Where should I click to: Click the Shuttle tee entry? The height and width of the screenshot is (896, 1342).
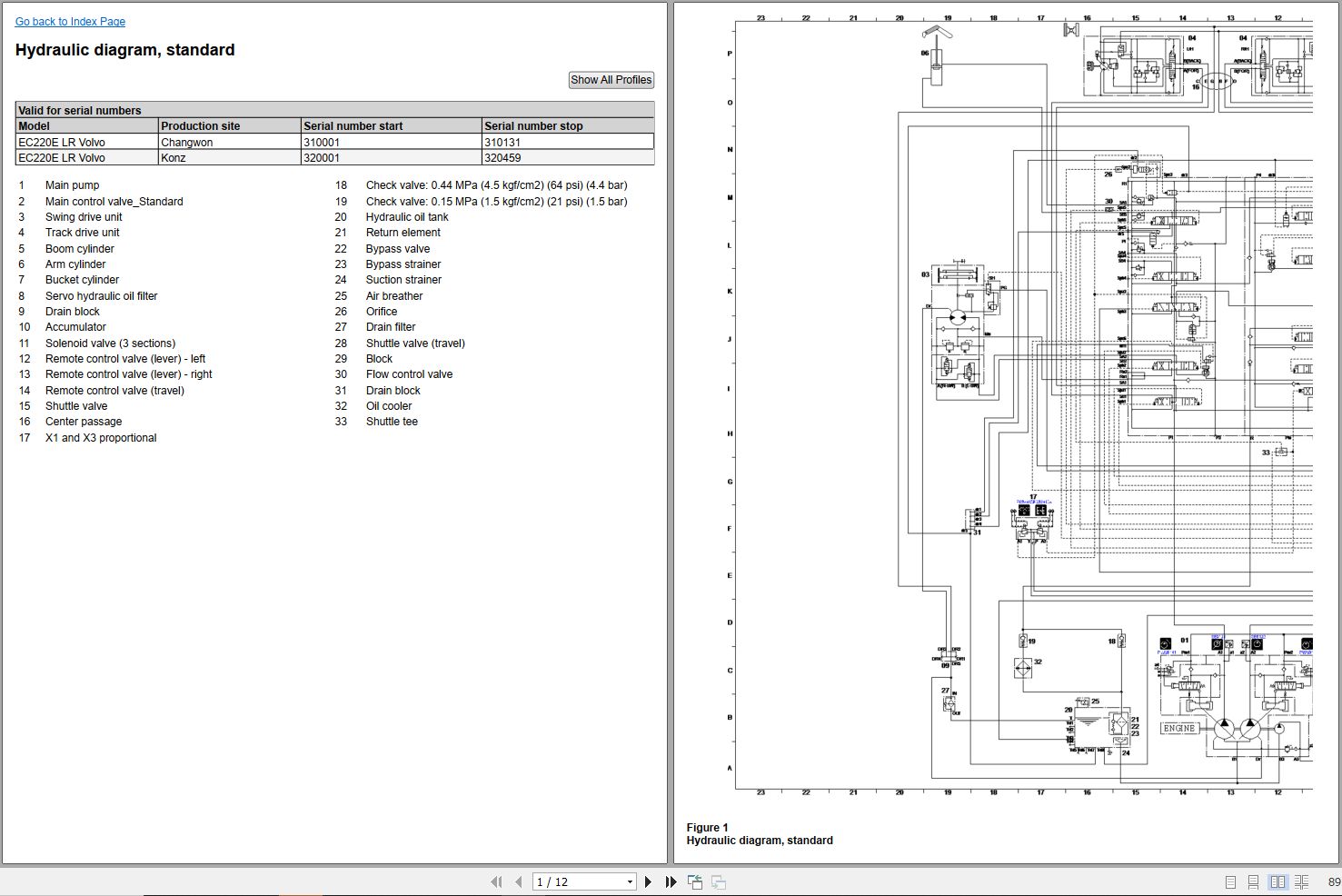[x=392, y=422]
